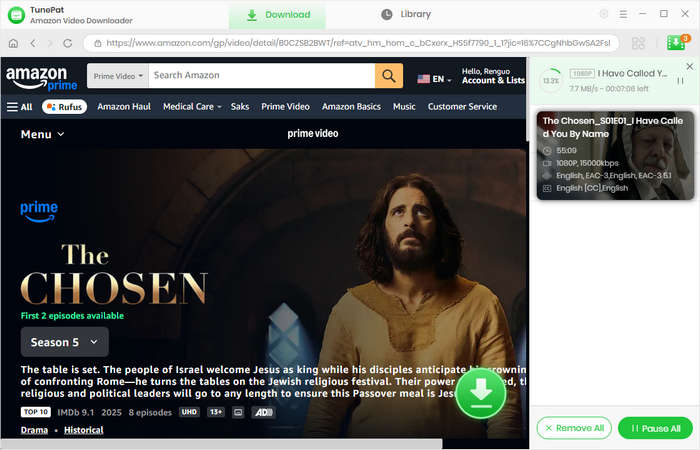The width and height of the screenshot is (700, 450).
Task: Go to the TunePat home page
Action: pyautogui.click(x=13, y=43)
